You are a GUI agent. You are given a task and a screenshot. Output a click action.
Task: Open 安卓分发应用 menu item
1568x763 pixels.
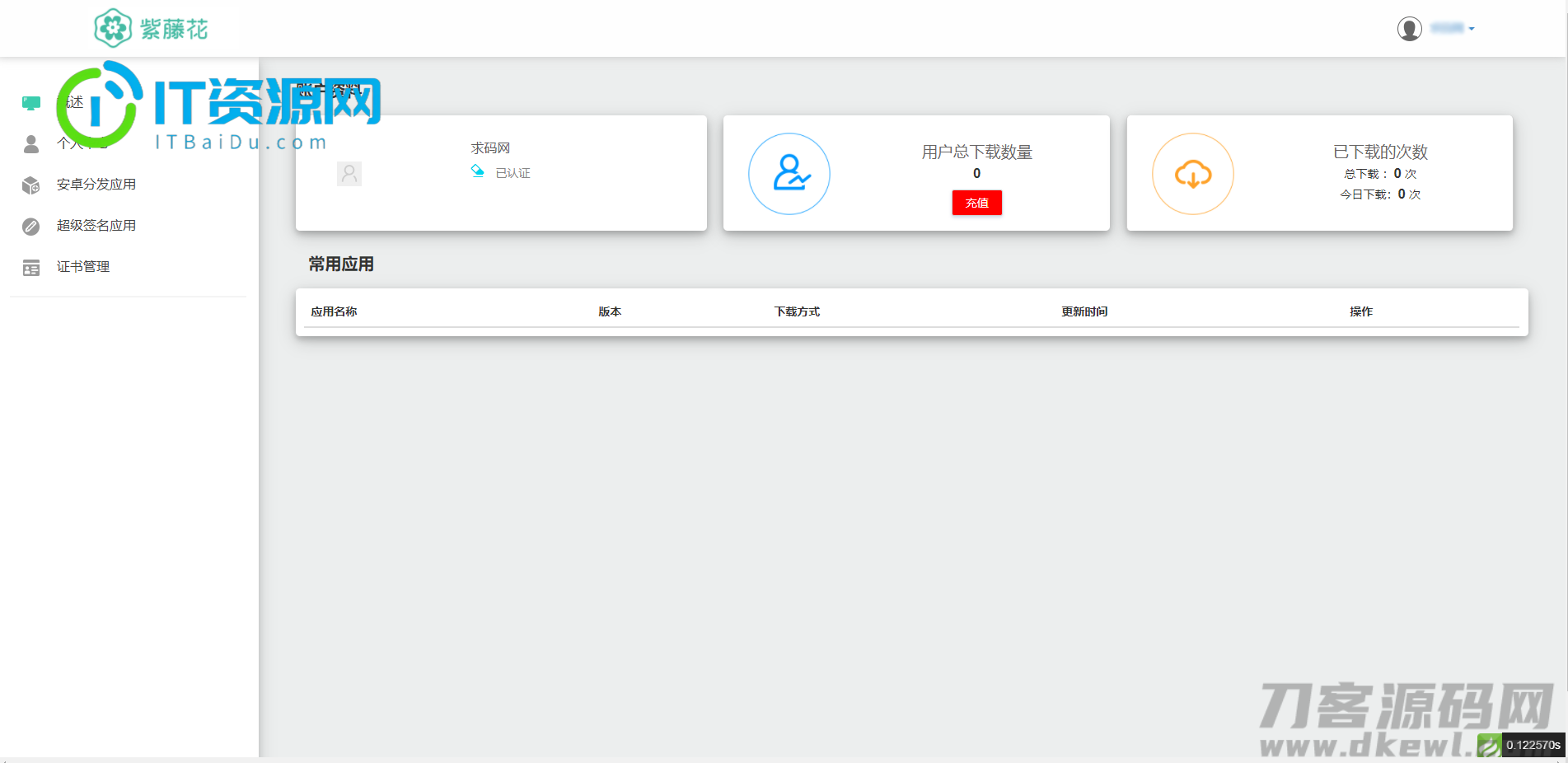tap(96, 185)
